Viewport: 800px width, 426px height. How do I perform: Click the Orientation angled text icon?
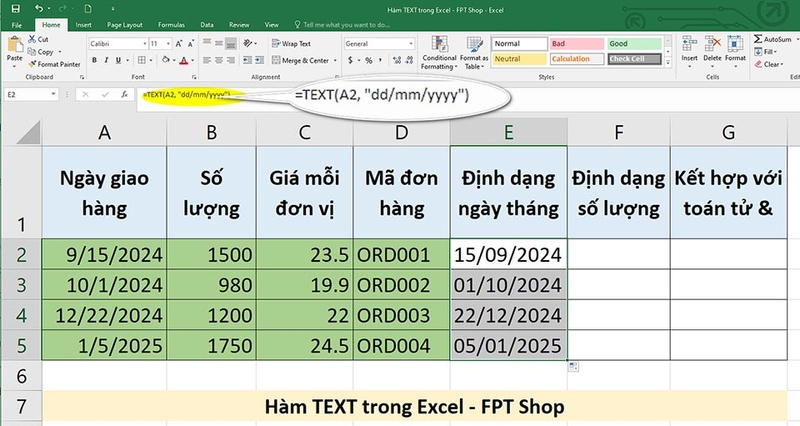pos(248,43)
